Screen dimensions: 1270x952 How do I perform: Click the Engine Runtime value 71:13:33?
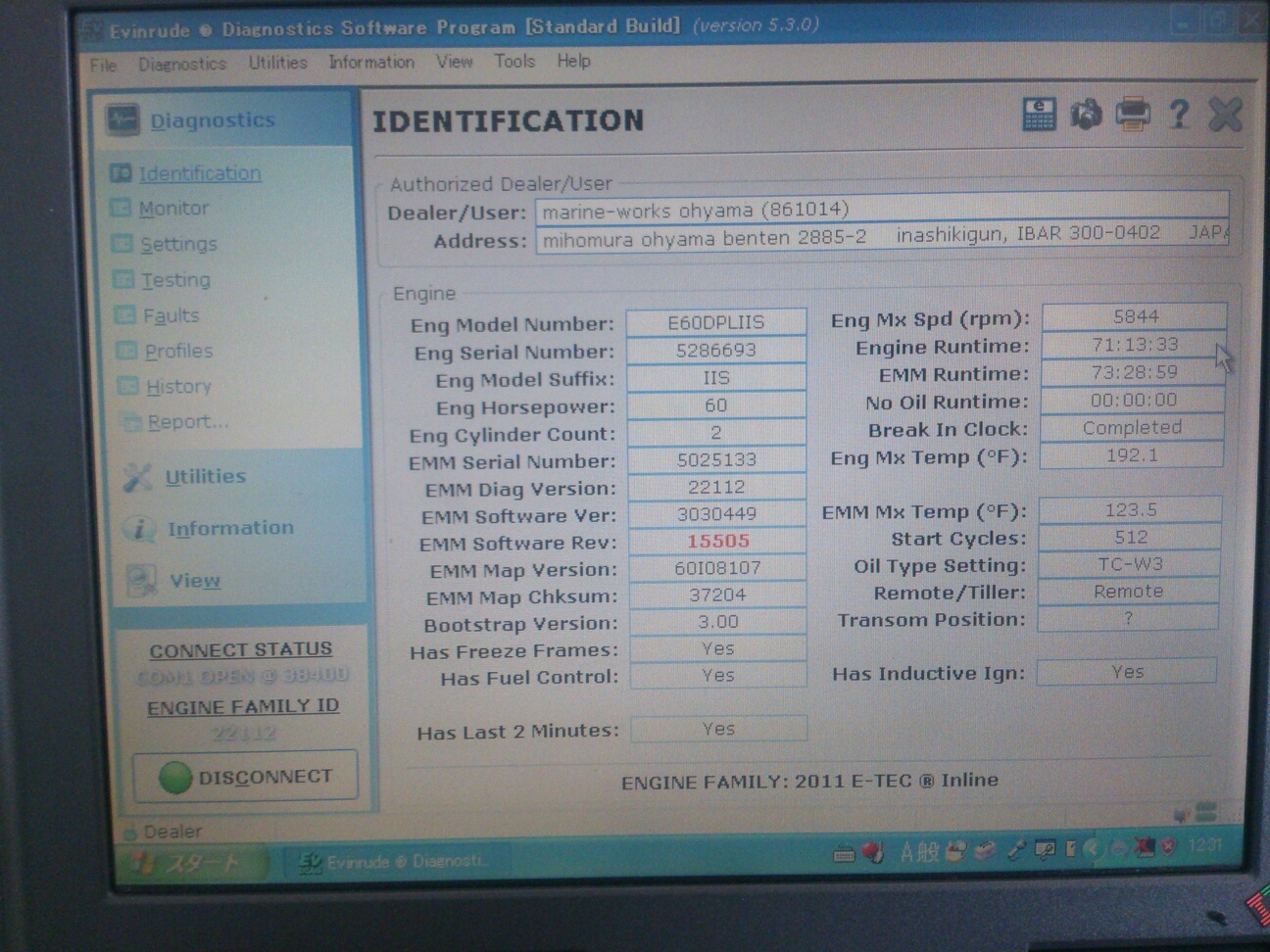(x=1135, y=345)
